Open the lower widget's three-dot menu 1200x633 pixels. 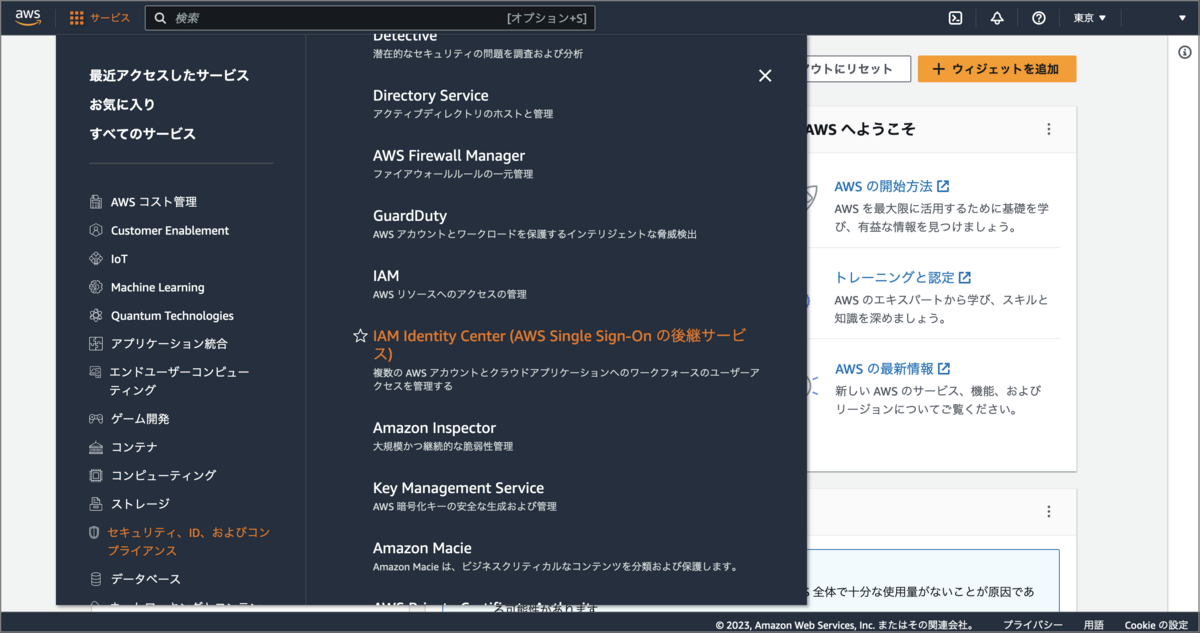[1049, 511]
